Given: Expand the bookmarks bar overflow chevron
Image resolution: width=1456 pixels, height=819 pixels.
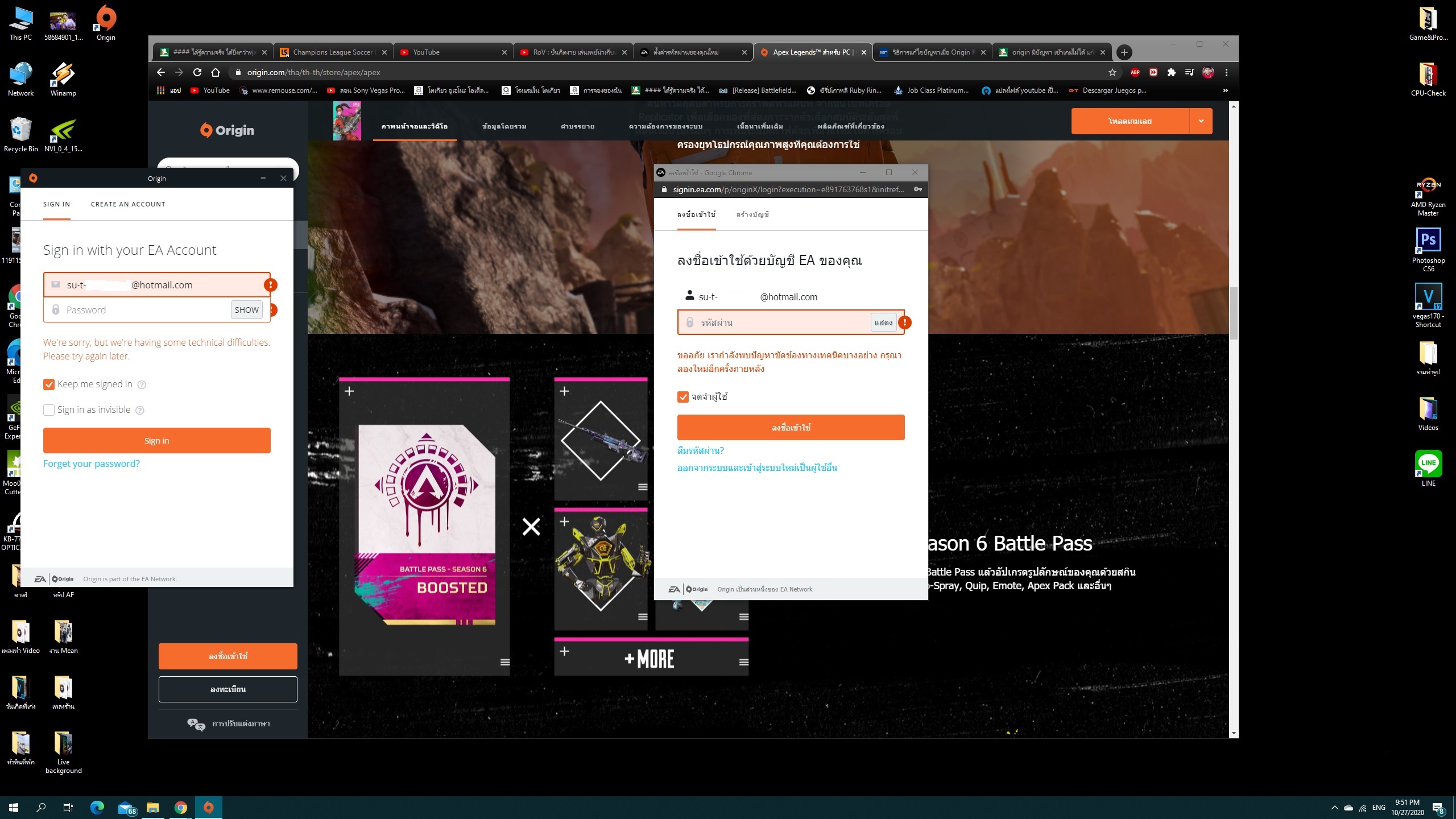Looking at the screenshot, I should [x=1225, y=90].
